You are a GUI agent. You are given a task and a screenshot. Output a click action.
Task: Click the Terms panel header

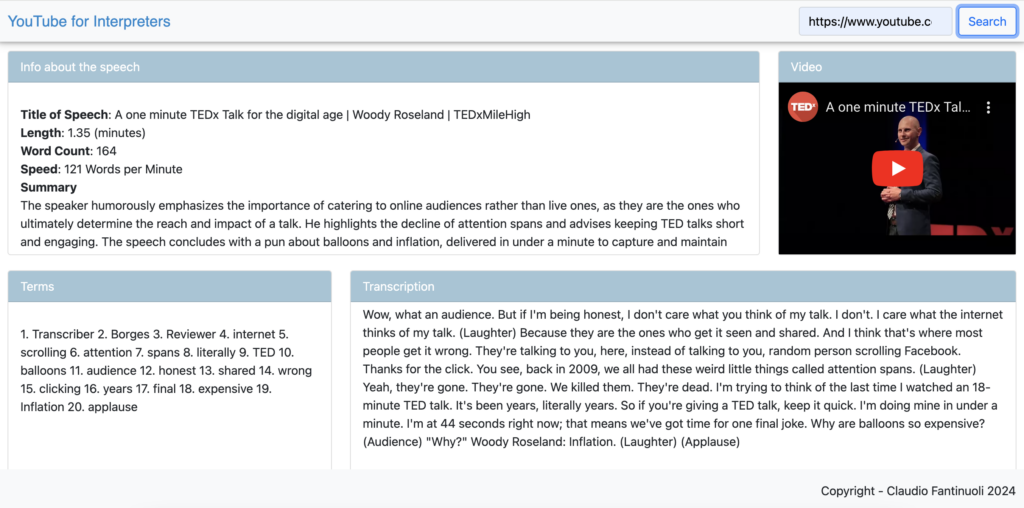(x=170, y=287)
